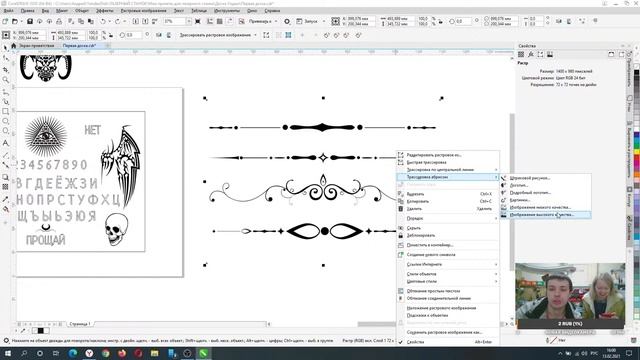This screenshot has width=640, height=360.
Task: Open the zoom level dropdown
Action: (x=189, y=21)
